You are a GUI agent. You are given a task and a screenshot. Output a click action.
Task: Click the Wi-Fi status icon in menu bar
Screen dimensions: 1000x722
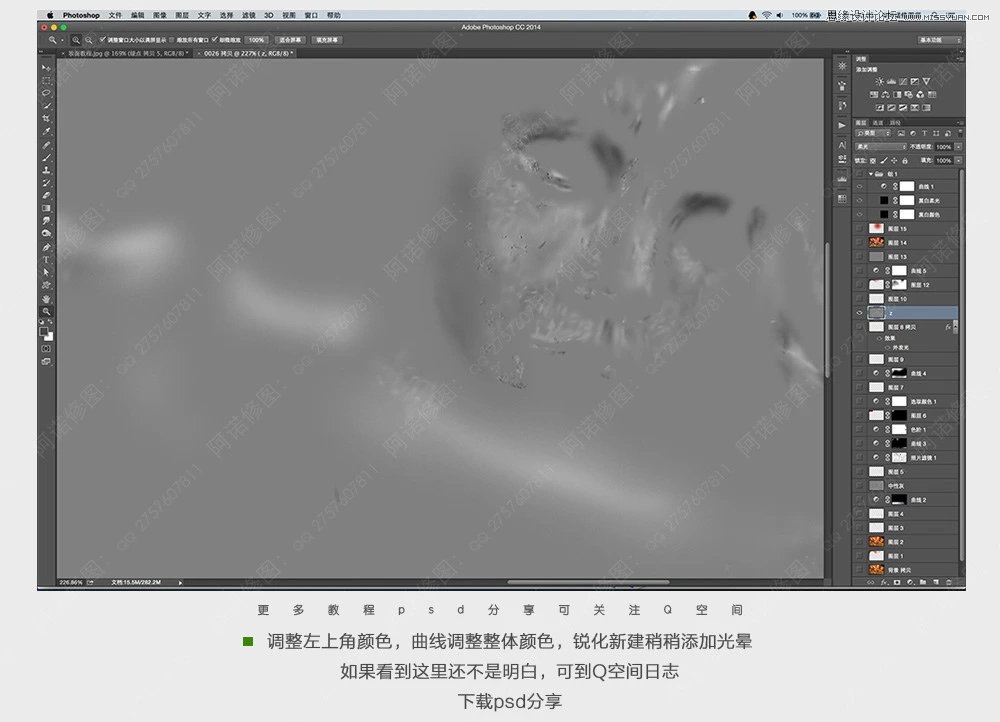coord(767,15)
